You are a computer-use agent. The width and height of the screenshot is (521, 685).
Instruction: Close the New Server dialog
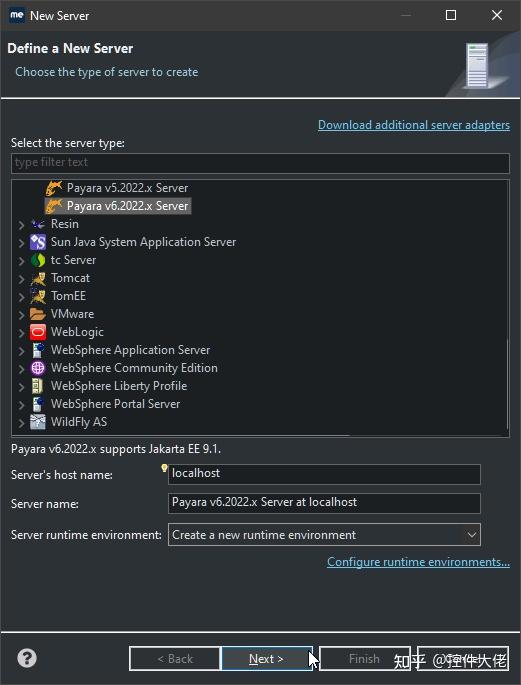[497, 15]
